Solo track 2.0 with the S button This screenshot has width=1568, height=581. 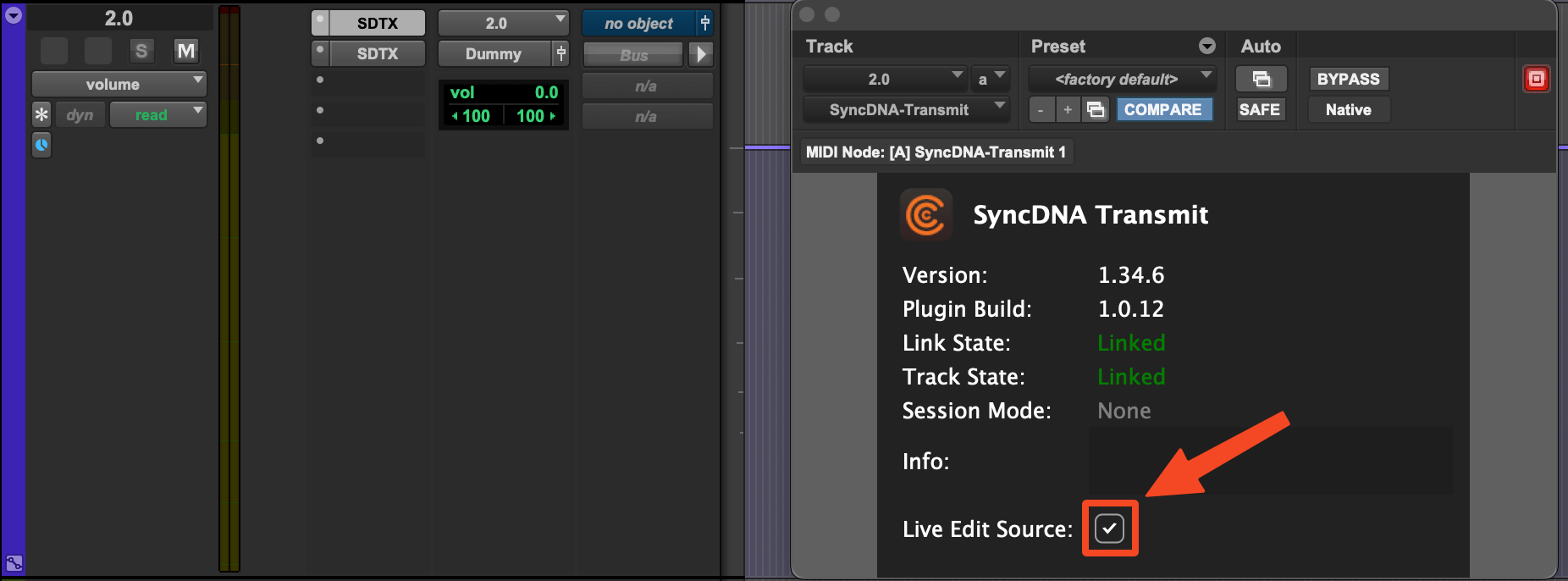point(141,51)
